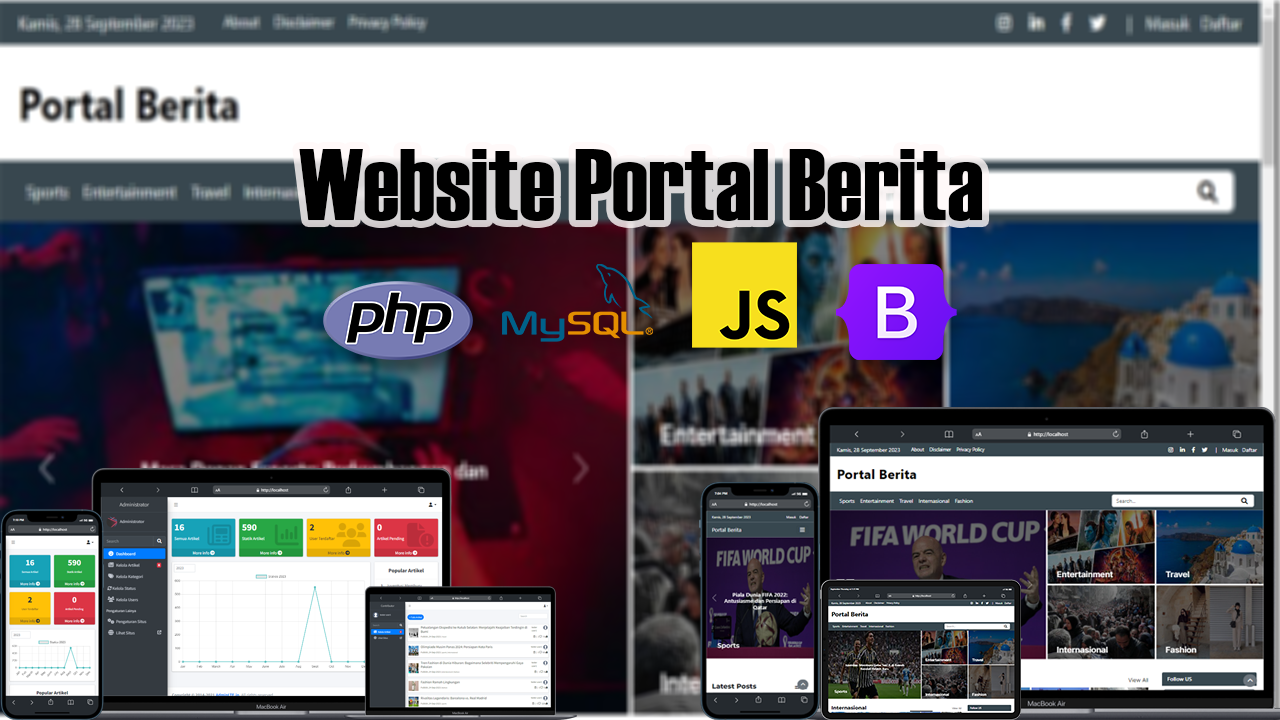Click the share icon on the admin dashboard laptop browser
The width and height of the screenshot is (1280, 720).
tap(348, 490)
